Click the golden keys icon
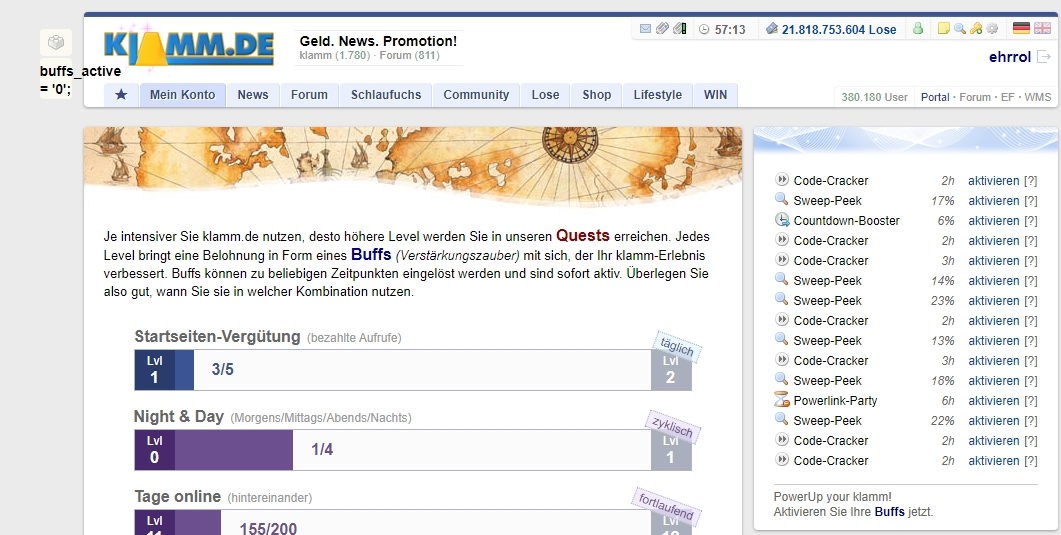Image resolution: width=1061 pixels, height=535 pixels. tap(975, 29)
